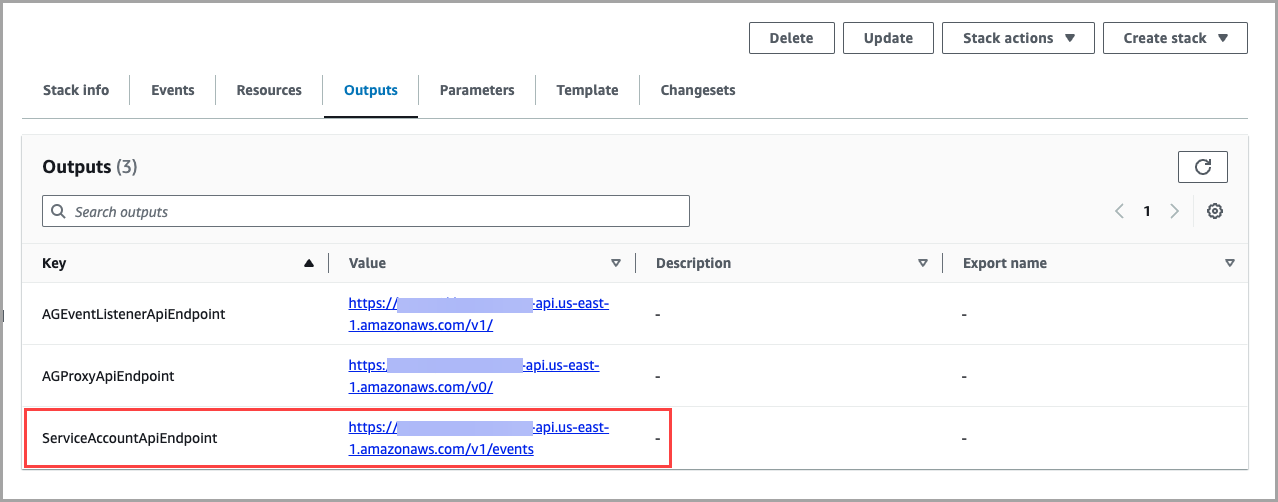Sort the Export name column
1278x502 pixels.
pos(1230,263)
